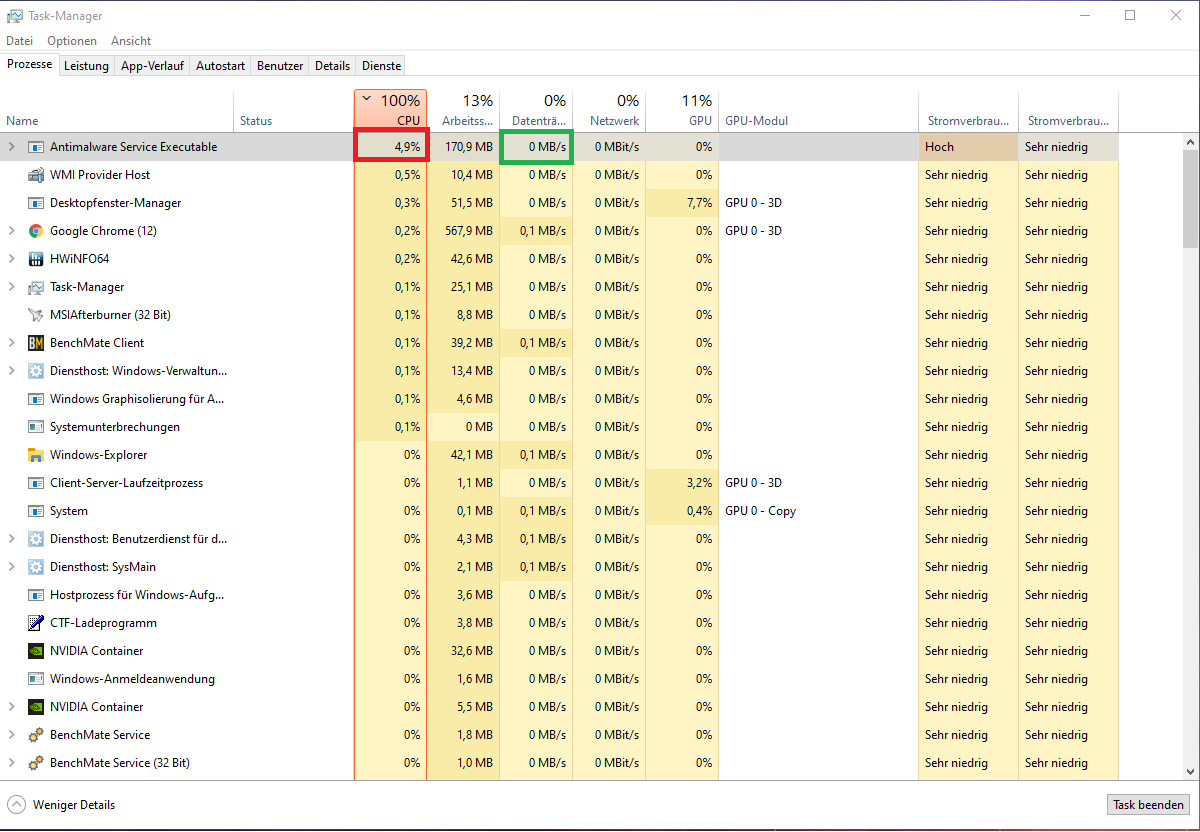
Task: Click the Diensthost Benutzerdienst gear icon
Action: (36, 539)
